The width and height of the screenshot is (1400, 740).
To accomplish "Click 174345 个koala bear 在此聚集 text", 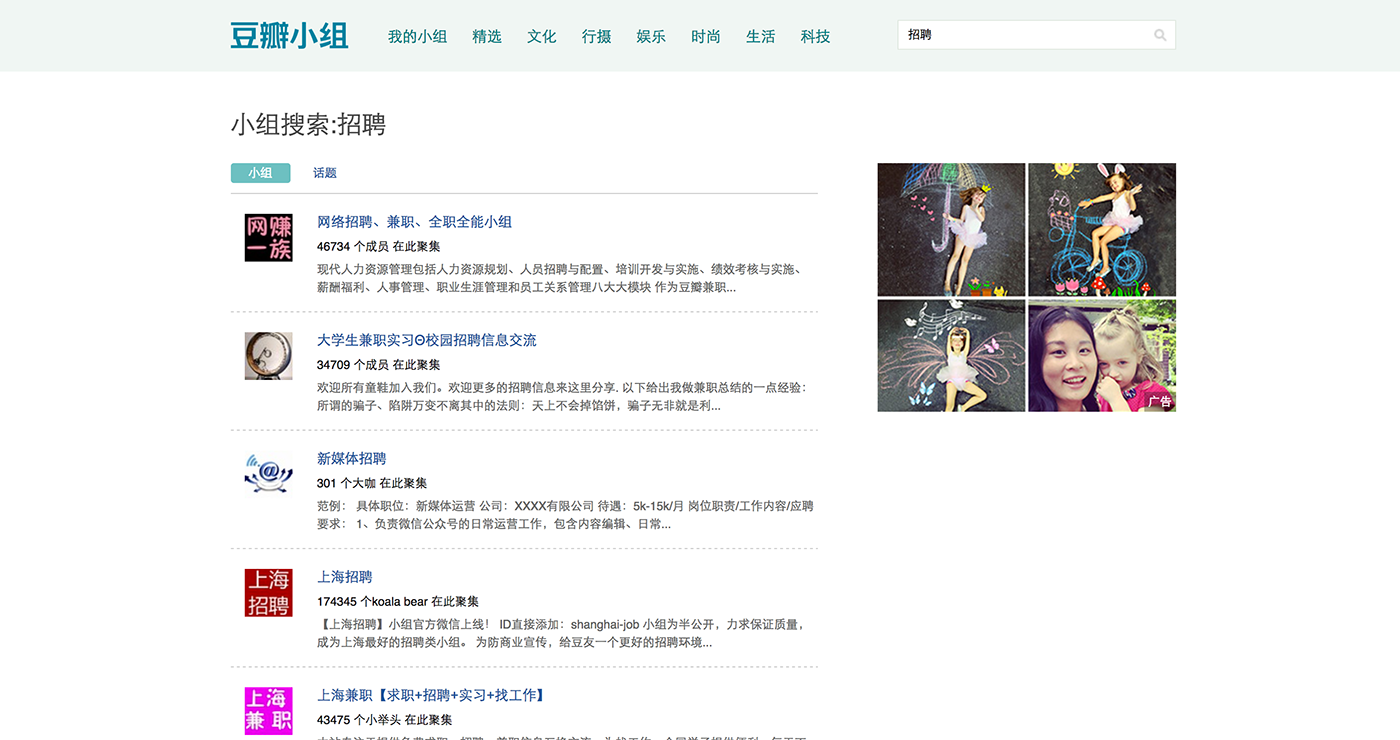I will tap(398, 602).
